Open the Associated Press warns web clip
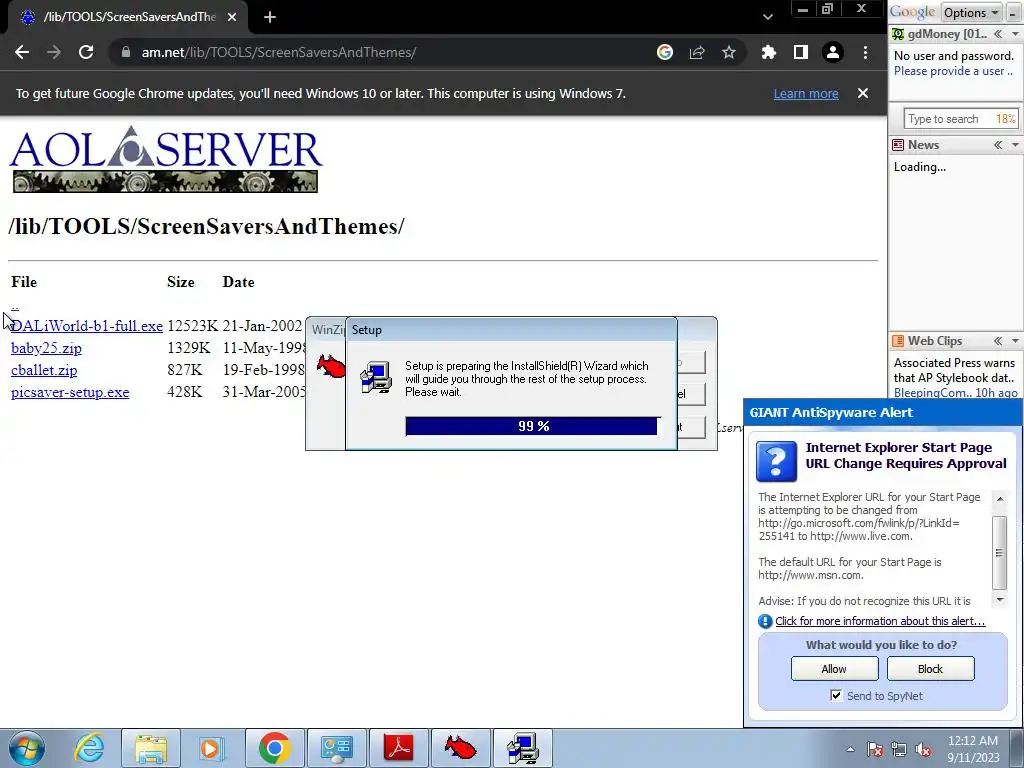Viewport: 1024px width, 768px height. [954, 370]
